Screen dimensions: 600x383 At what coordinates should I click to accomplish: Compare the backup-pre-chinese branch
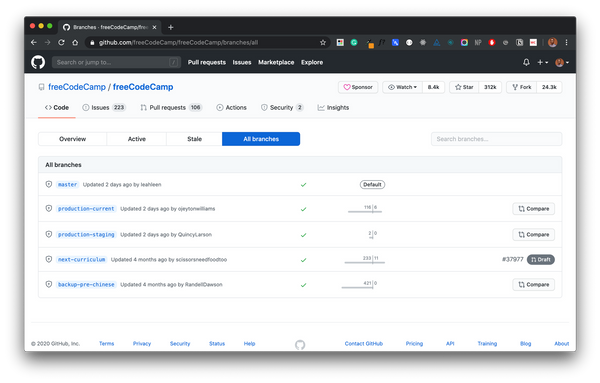pyautogui.click(x=533, y=285)
